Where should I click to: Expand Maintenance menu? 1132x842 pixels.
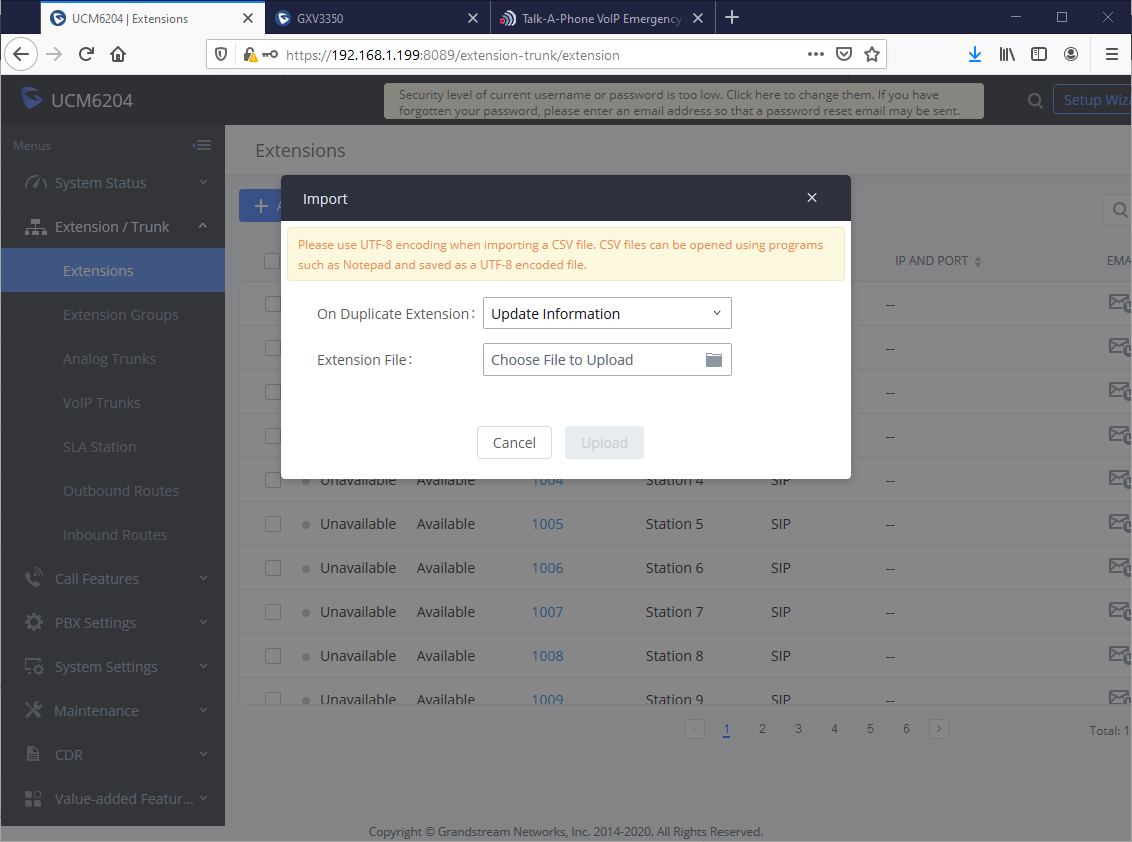tap(113, 711)
